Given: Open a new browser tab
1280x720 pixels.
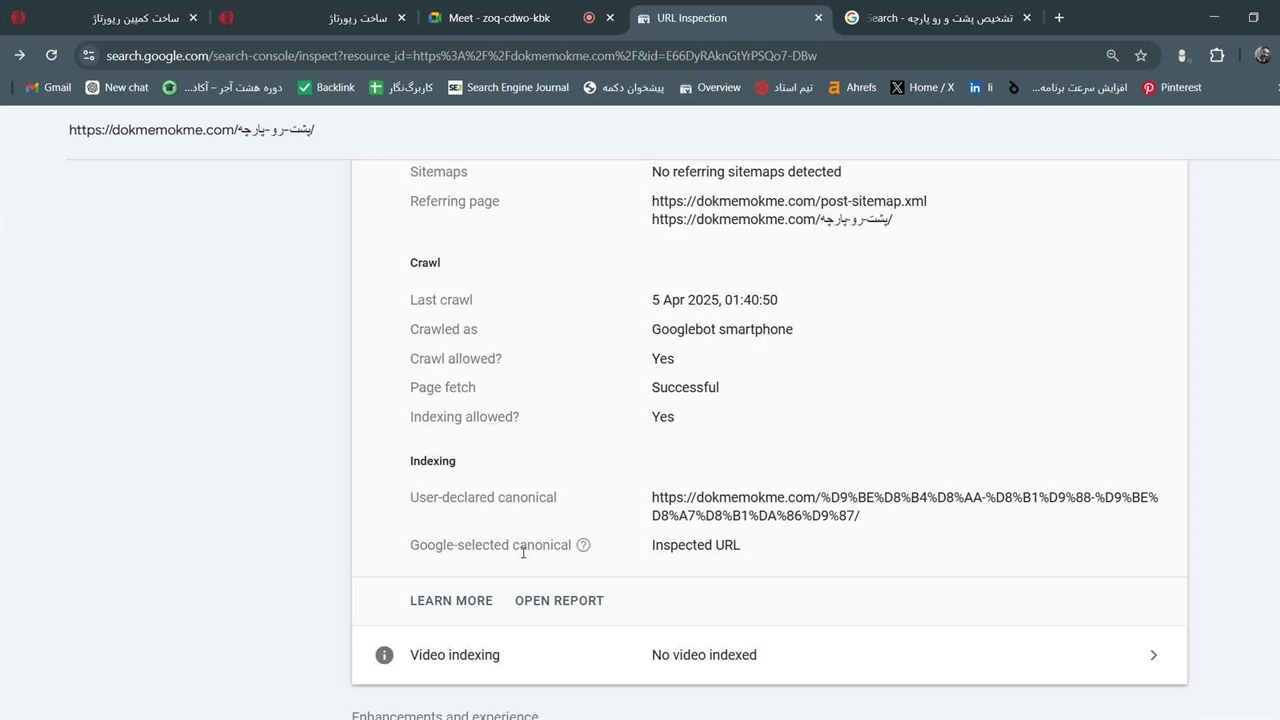Looking at the screenshot, I should point(1059,18).
